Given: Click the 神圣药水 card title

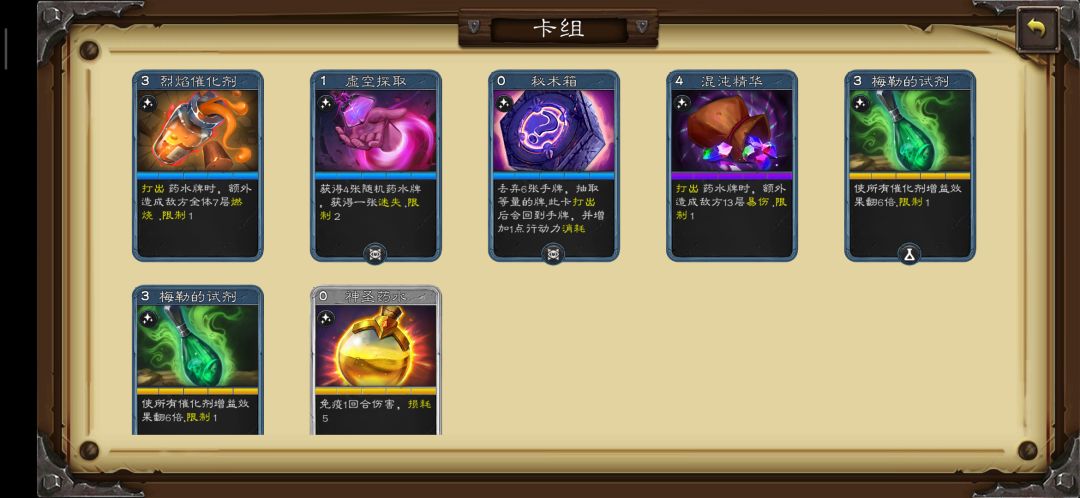Looking at the screenshot, I should tap(375, 296).
